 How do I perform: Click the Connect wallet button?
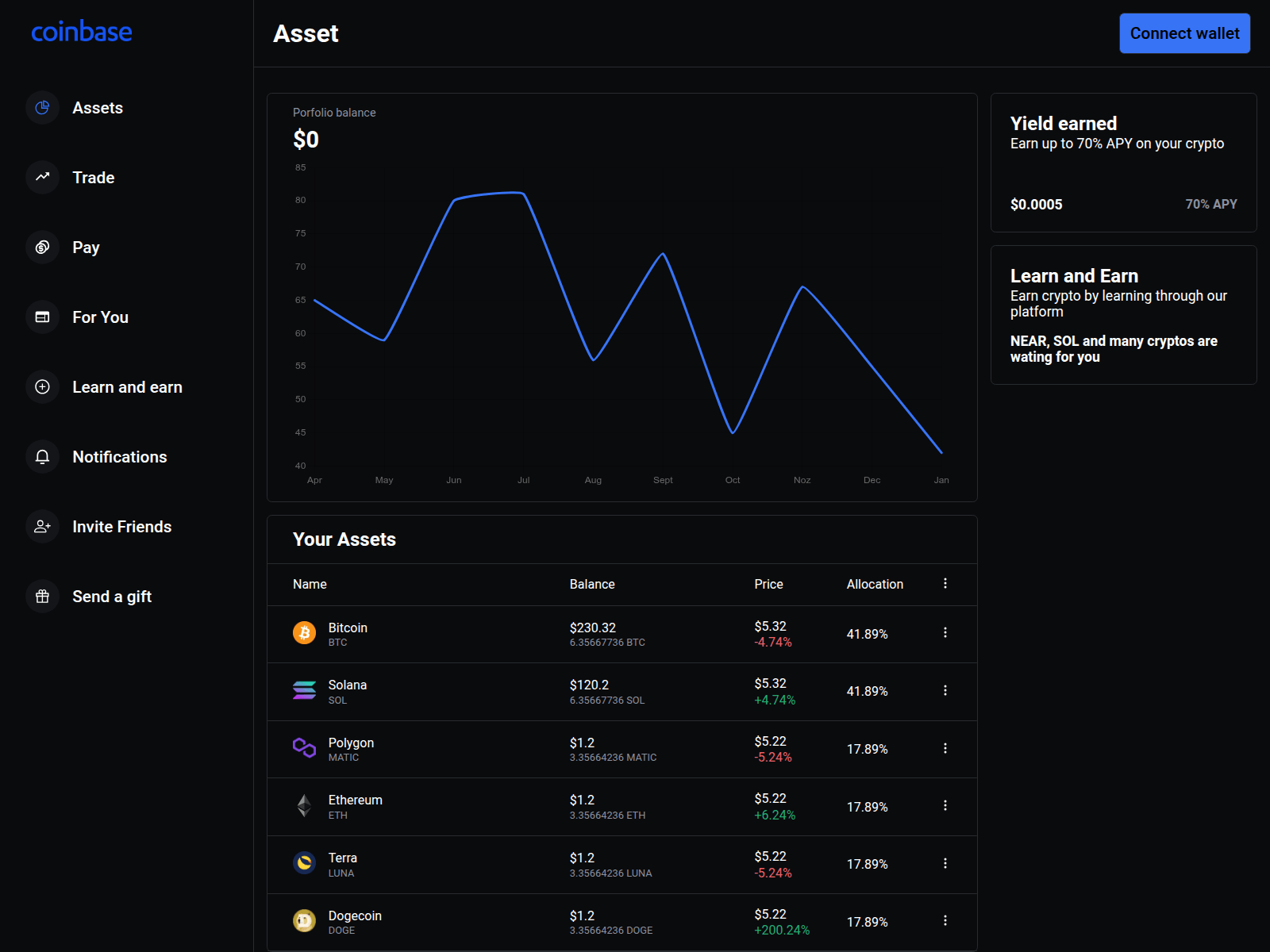[1184, 33]
